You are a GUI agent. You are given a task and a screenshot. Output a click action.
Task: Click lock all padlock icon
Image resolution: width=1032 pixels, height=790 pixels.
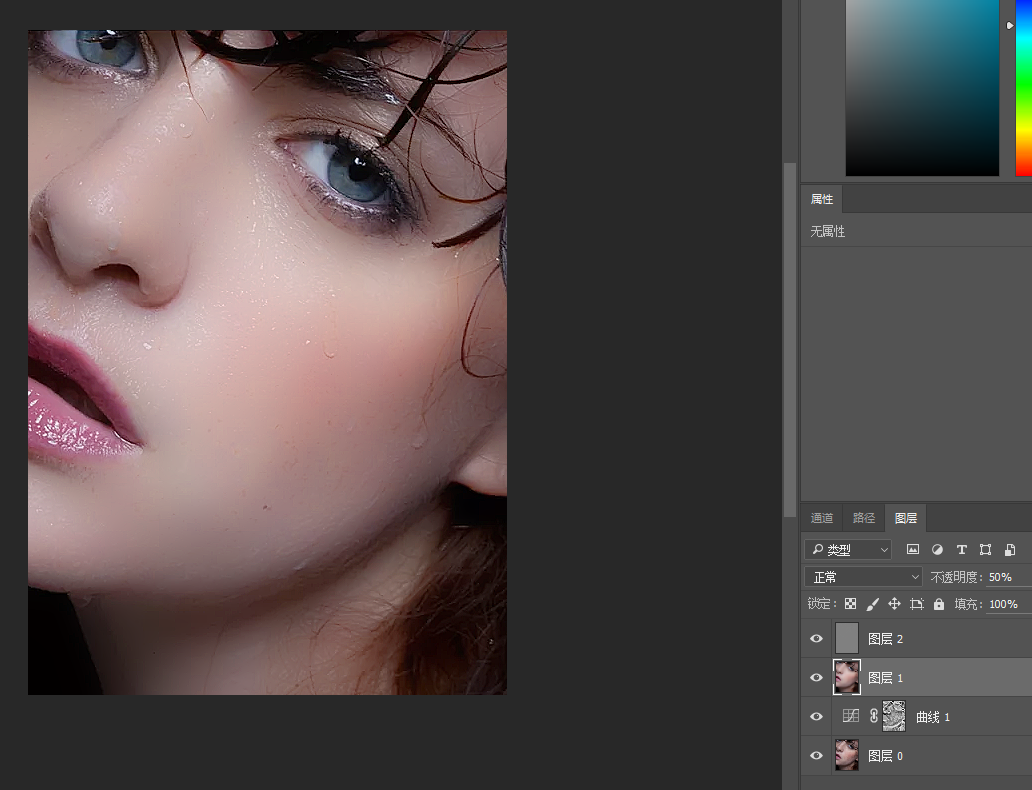(x=939, y=604)
